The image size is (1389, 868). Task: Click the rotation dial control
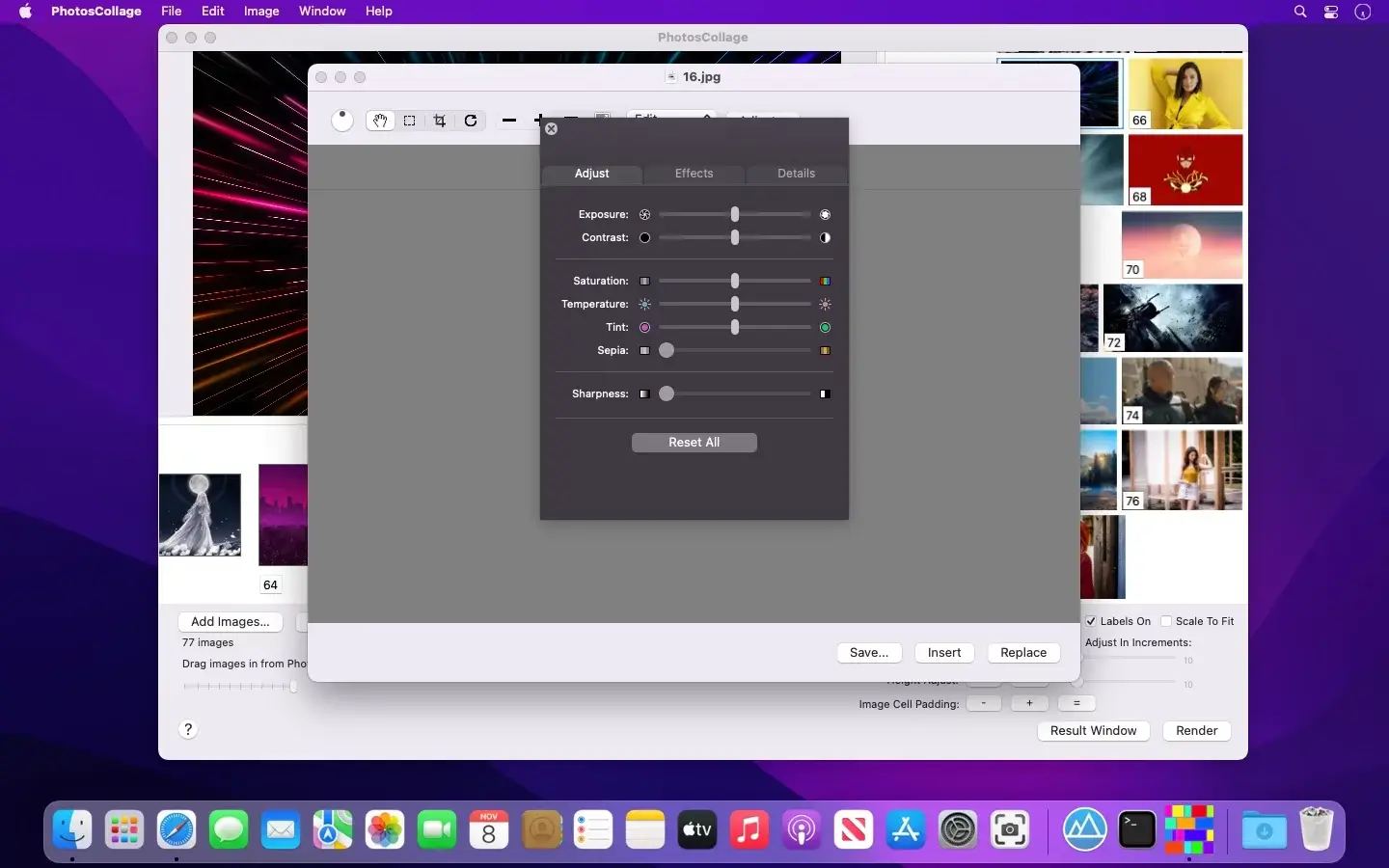click(342, 121)
